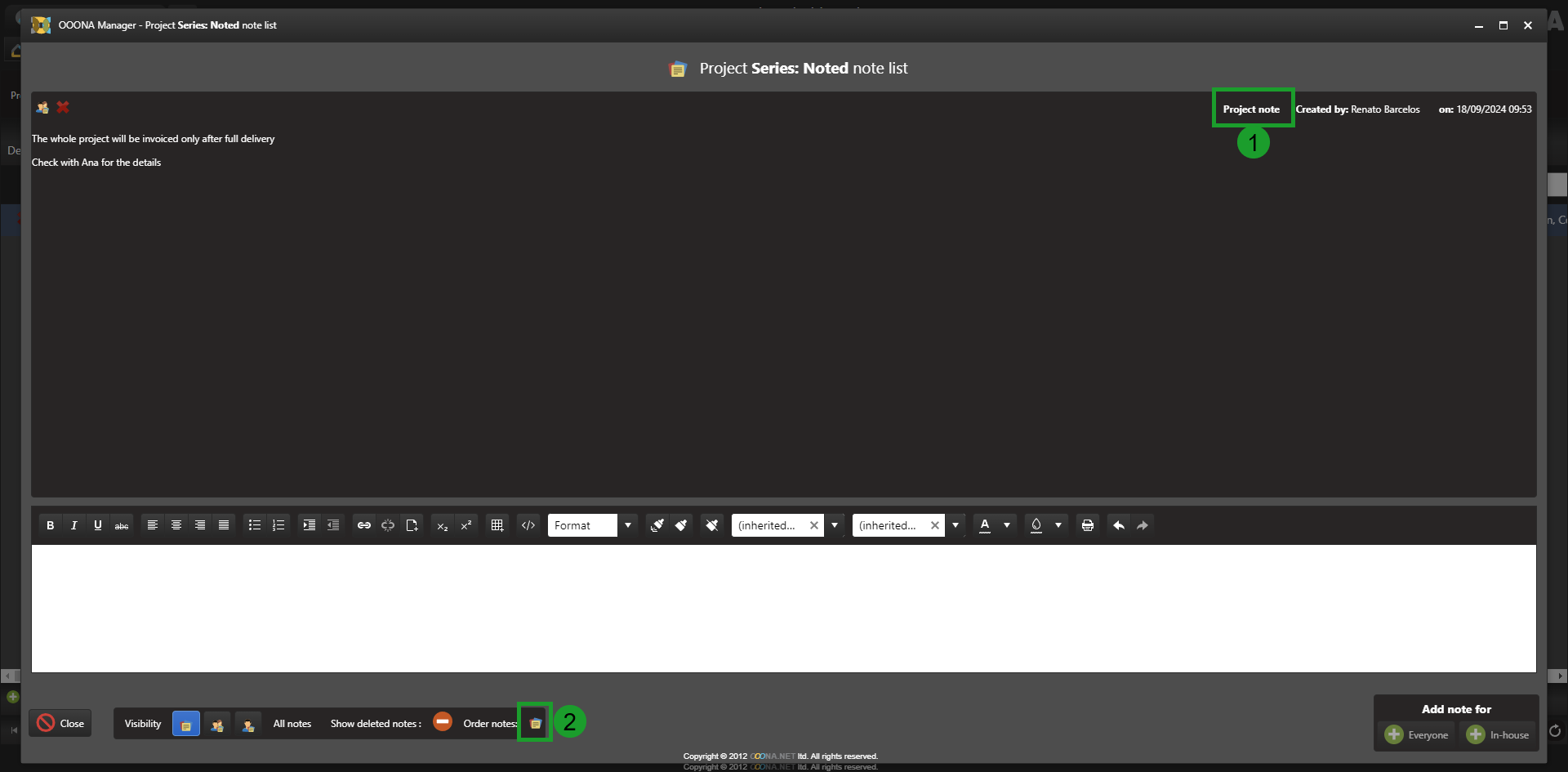Toggle Show deleted notes switch
Screen dimensions: 1568x772
pyautogui.click(x=443, y=722)
